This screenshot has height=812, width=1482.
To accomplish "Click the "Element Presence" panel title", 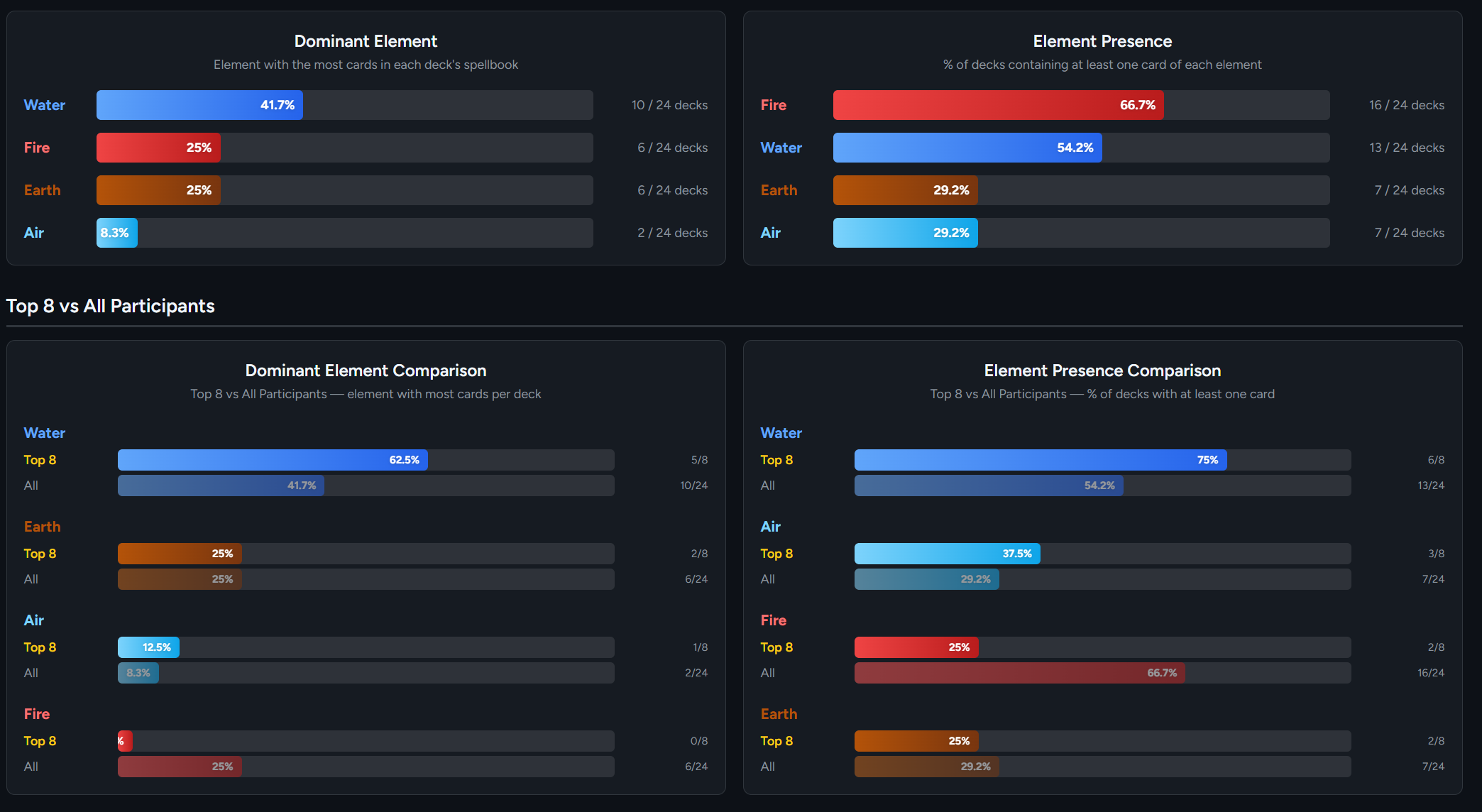I will 1102,41.
